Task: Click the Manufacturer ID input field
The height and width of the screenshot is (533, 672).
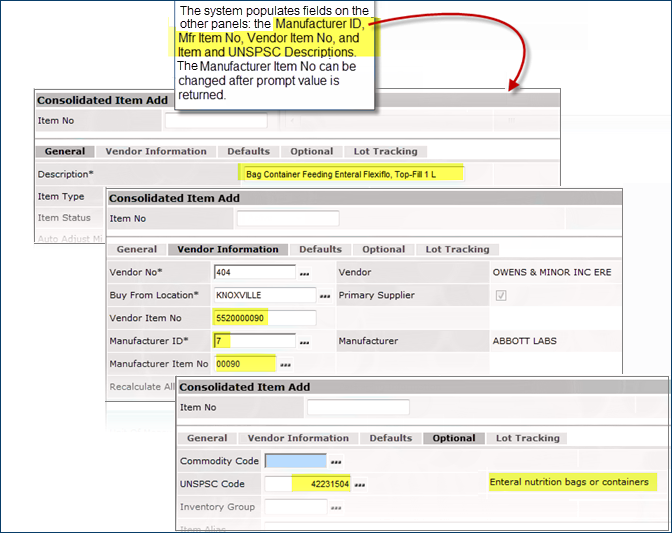Action: point(254,341)
